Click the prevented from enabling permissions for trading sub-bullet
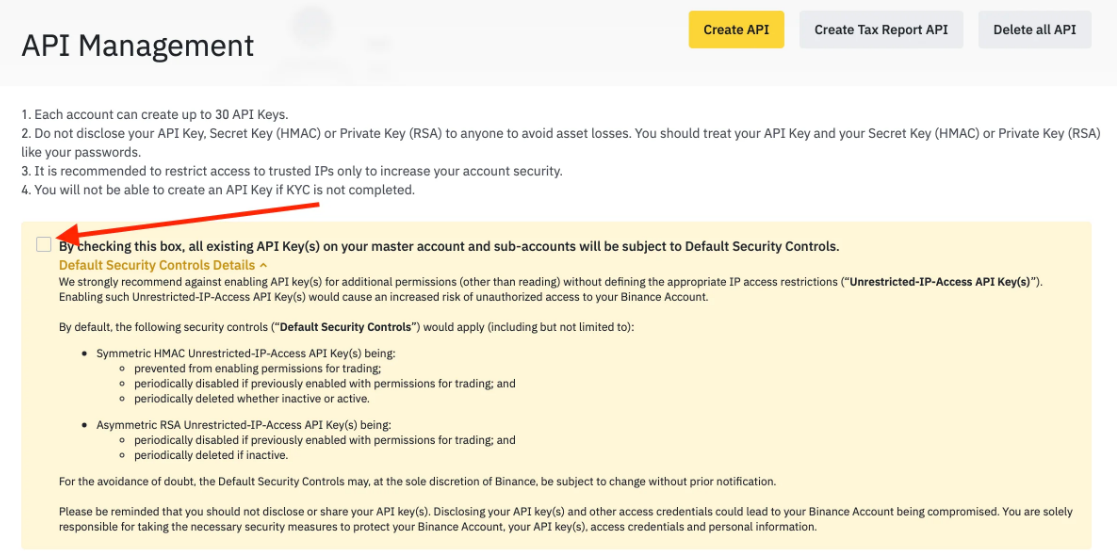1117x551 pixels. tap(257, 368)
